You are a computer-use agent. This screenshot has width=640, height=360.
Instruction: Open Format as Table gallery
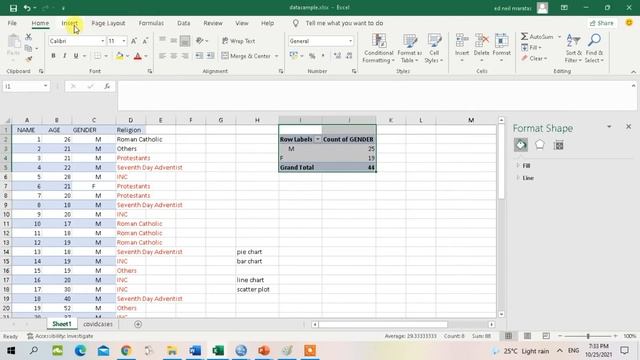click(409, 49)
